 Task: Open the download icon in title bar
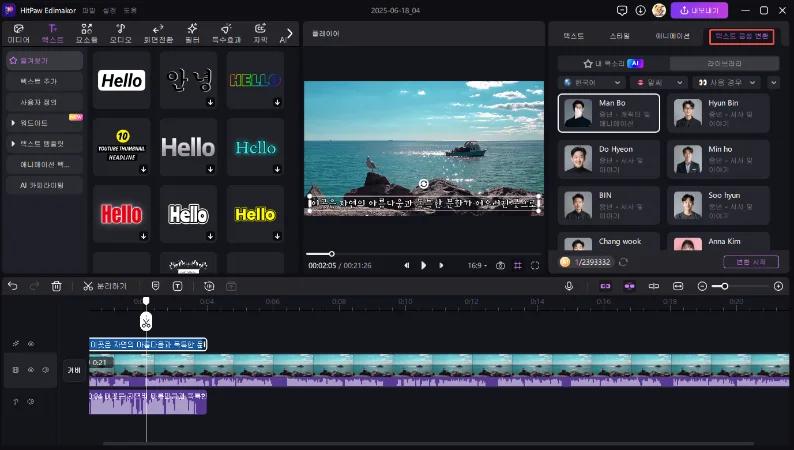tap(640, 10)
